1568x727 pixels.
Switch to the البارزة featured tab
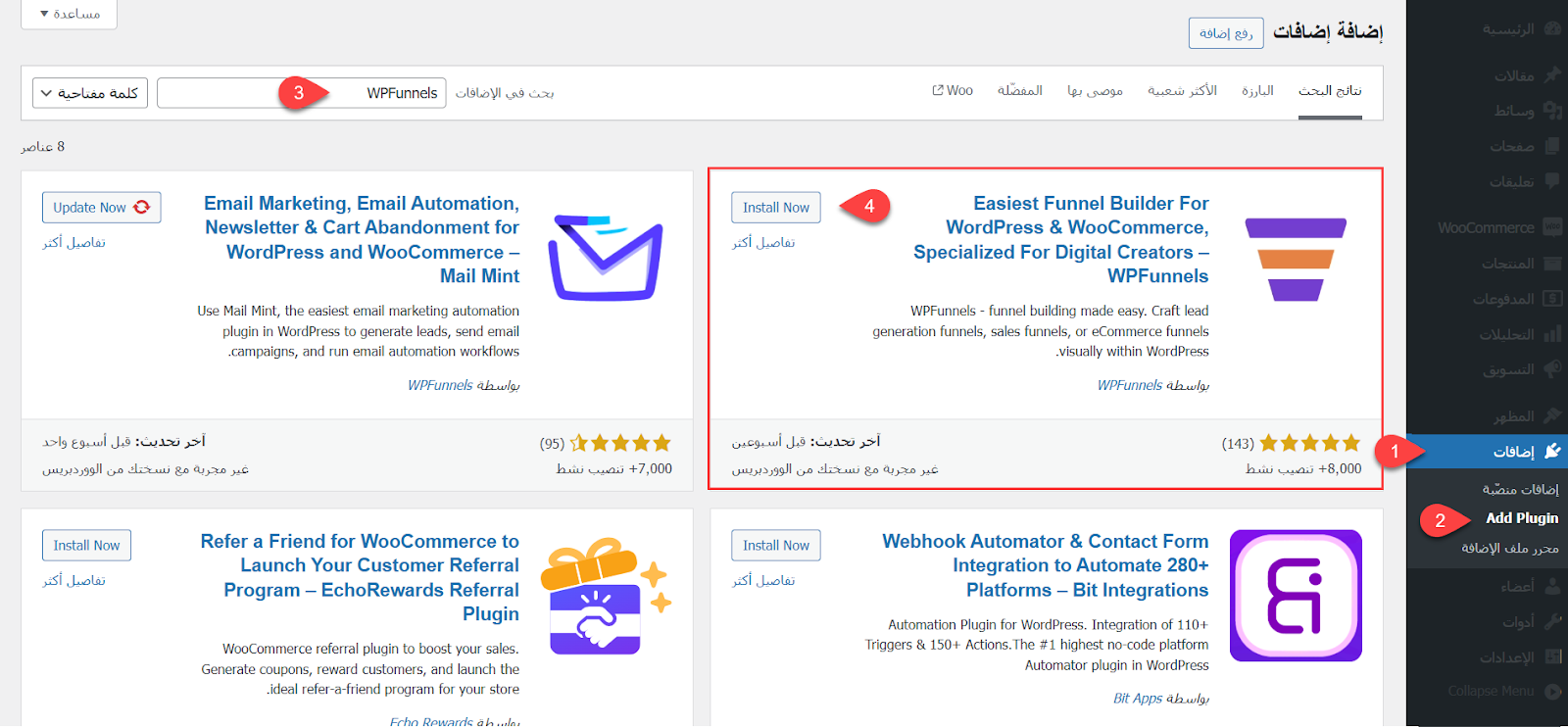1257,90
